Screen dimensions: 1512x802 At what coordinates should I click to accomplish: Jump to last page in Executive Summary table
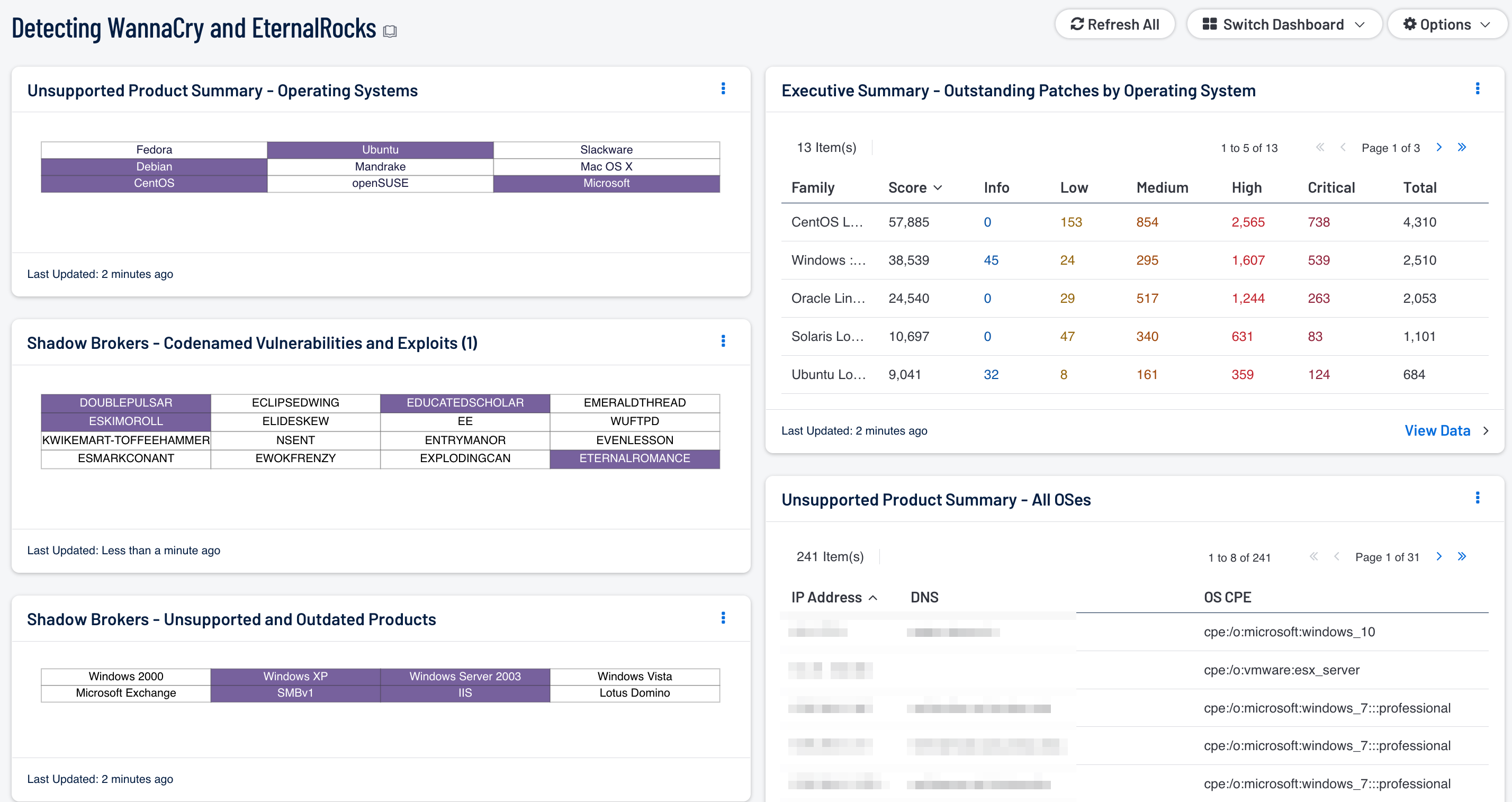1462,147
